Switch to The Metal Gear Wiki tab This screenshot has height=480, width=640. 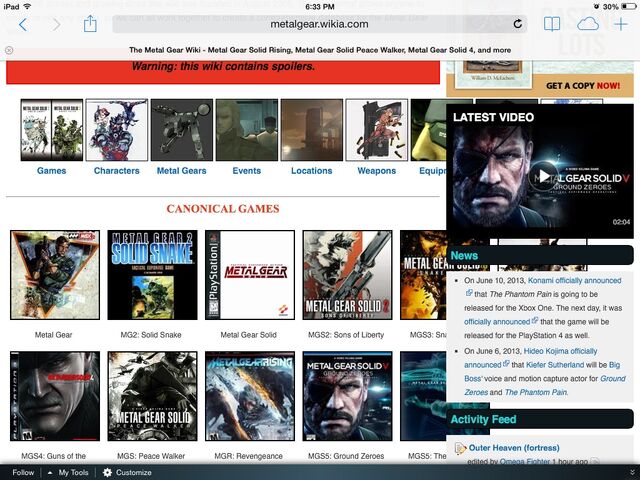click(x=320, y=50)
